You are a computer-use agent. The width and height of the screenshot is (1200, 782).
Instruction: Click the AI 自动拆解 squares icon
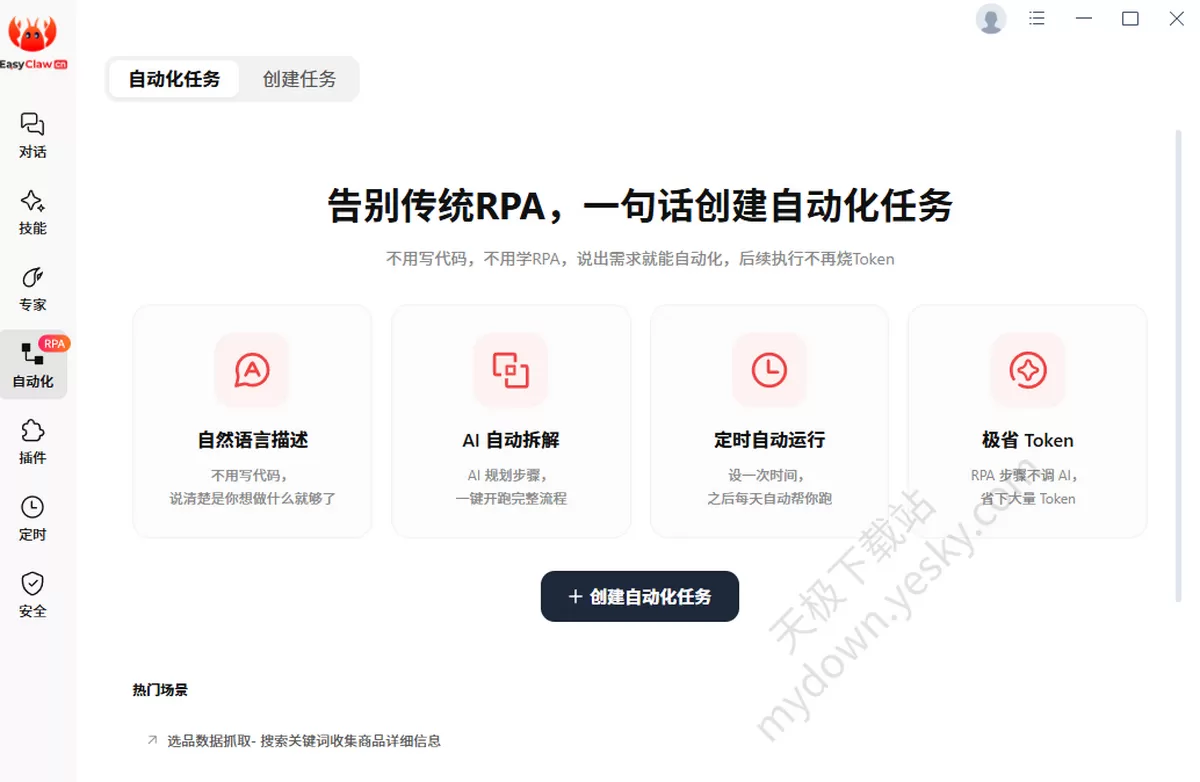tap(510, 370)
